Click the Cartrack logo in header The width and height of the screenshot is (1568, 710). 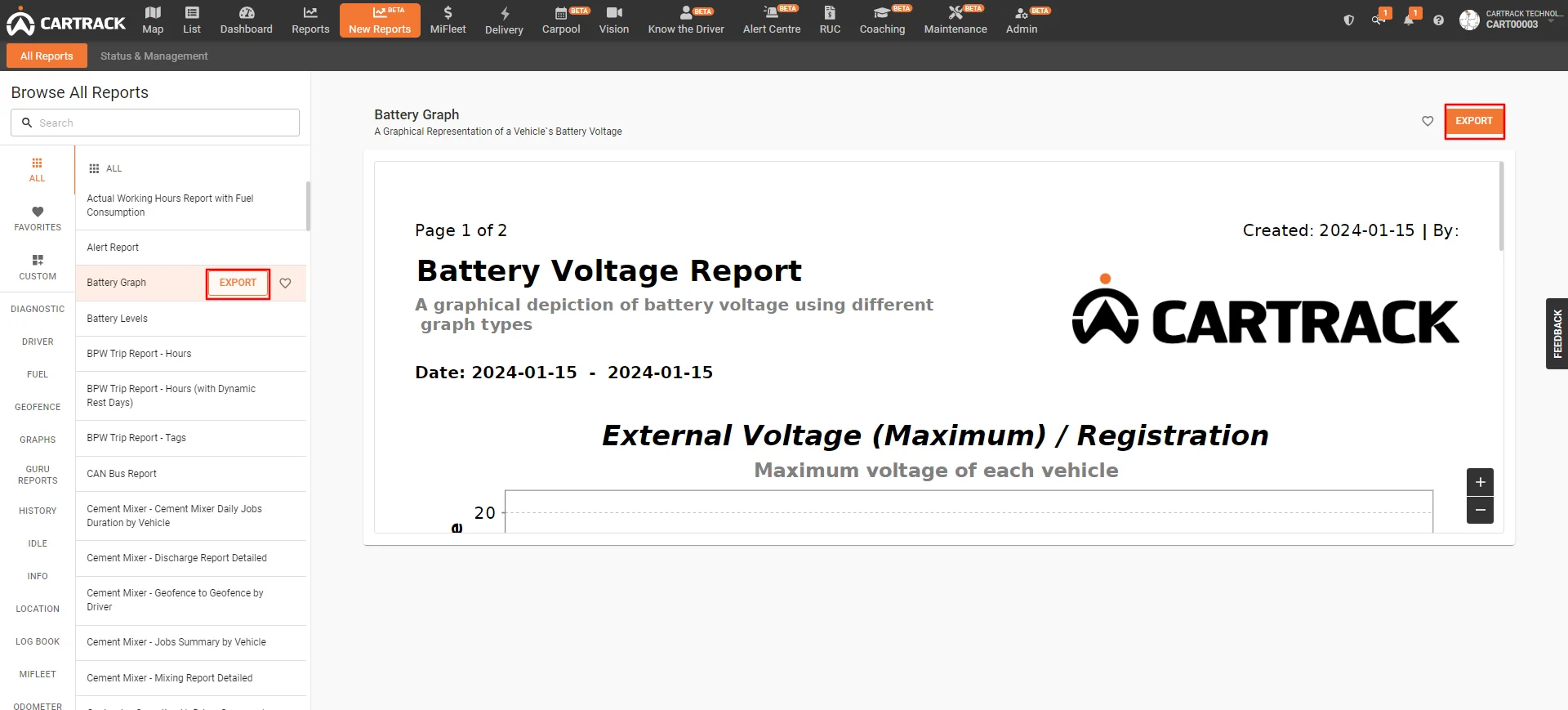(66, 23)
